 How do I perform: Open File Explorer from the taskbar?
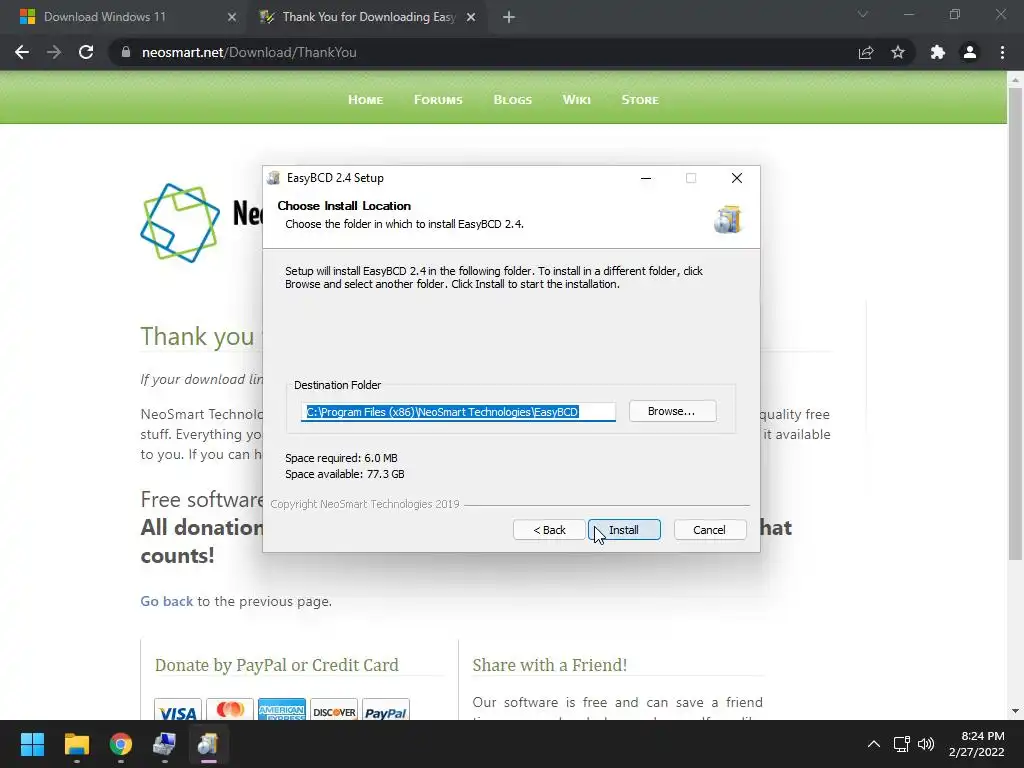76,744
